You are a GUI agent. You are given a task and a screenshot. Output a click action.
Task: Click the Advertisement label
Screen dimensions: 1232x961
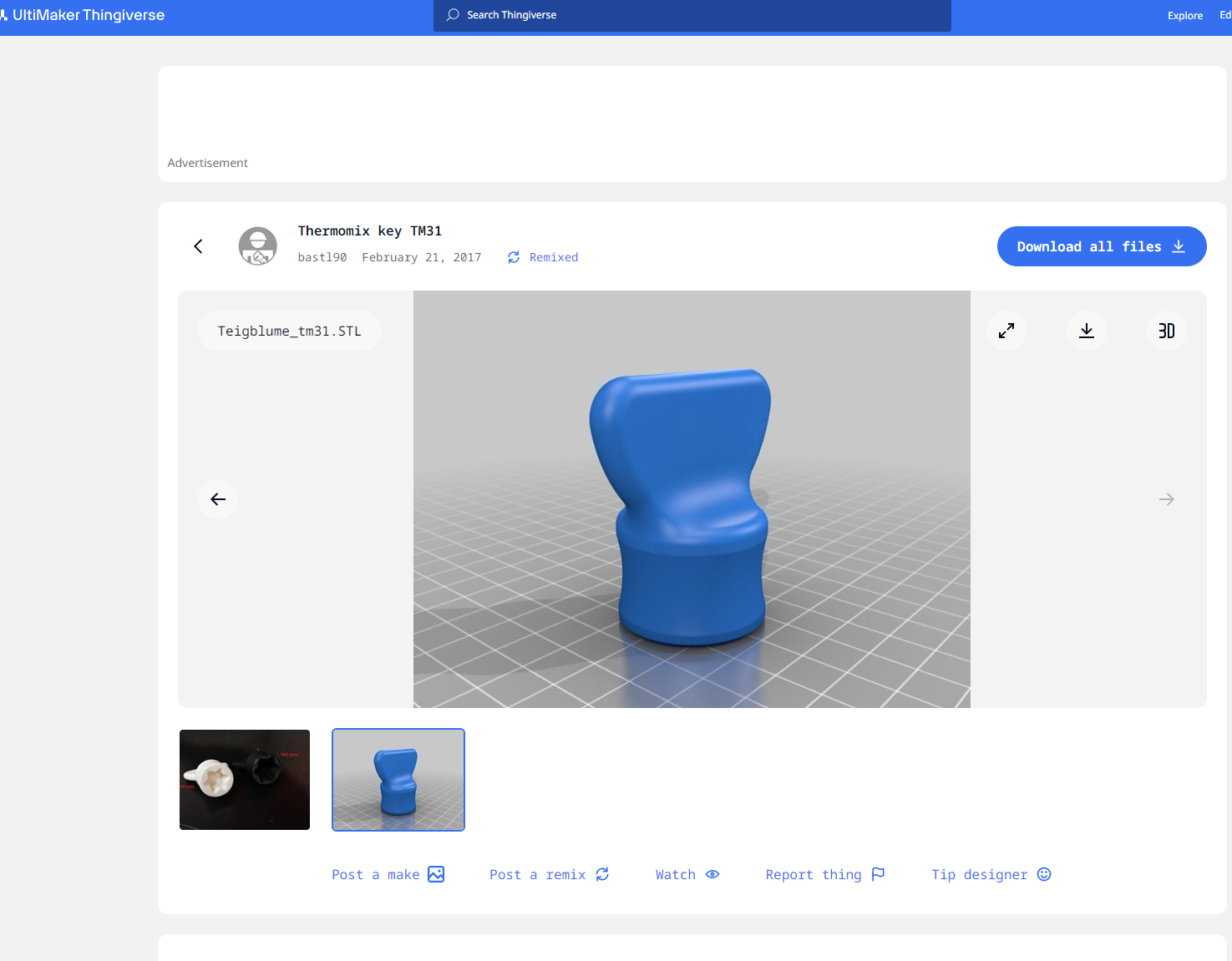(x=208, y=163)
